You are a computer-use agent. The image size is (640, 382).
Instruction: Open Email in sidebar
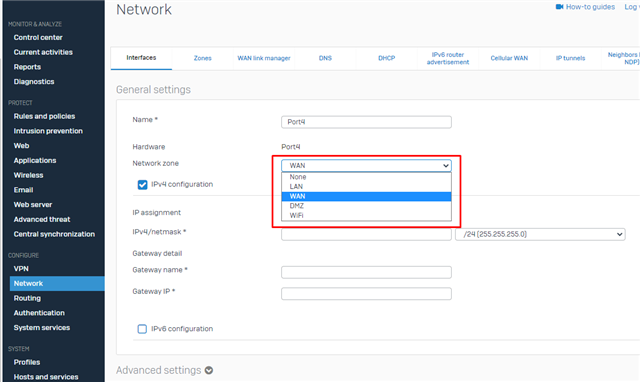point(23,190)
